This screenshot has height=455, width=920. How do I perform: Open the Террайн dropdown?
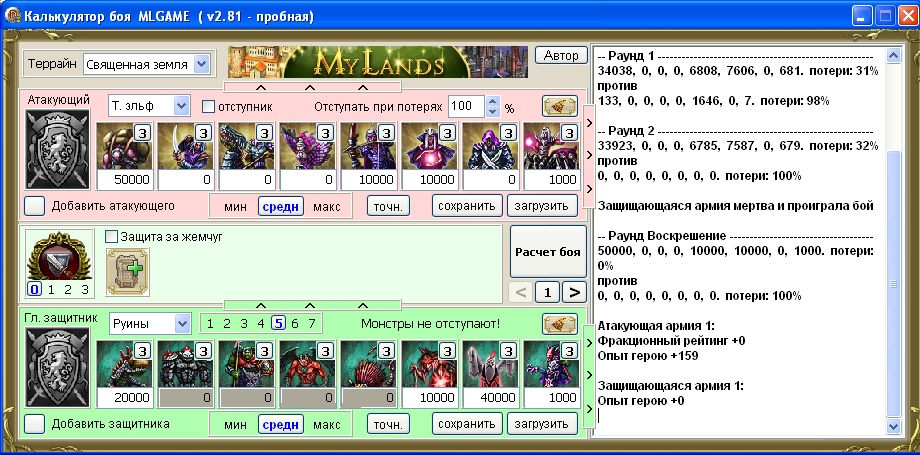pyautogui.click(x=201, y=64)
